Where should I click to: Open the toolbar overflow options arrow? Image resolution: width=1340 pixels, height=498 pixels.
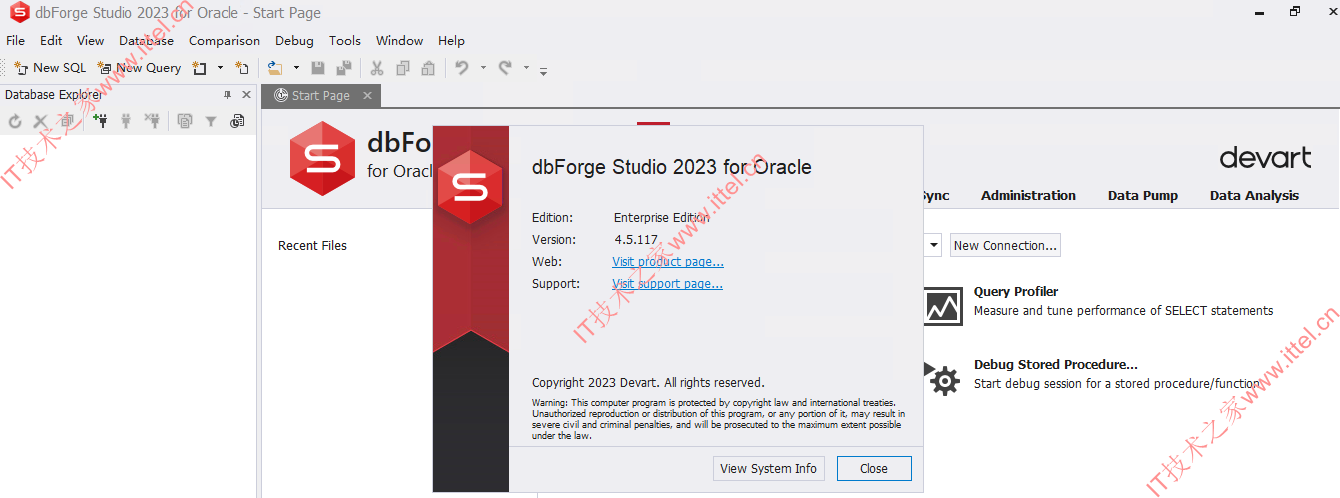point(544,70)
